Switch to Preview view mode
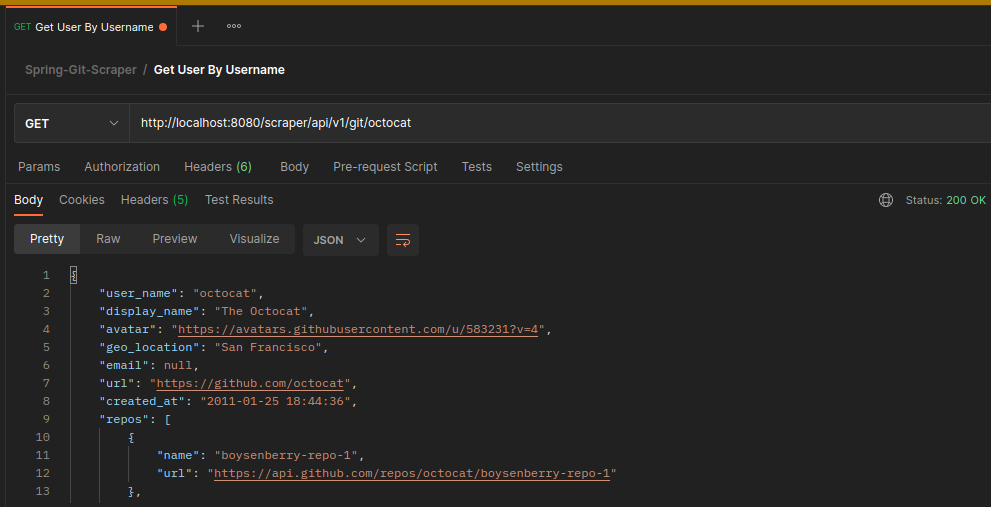The height and width of the screenshot is (507, 991). 174,239
